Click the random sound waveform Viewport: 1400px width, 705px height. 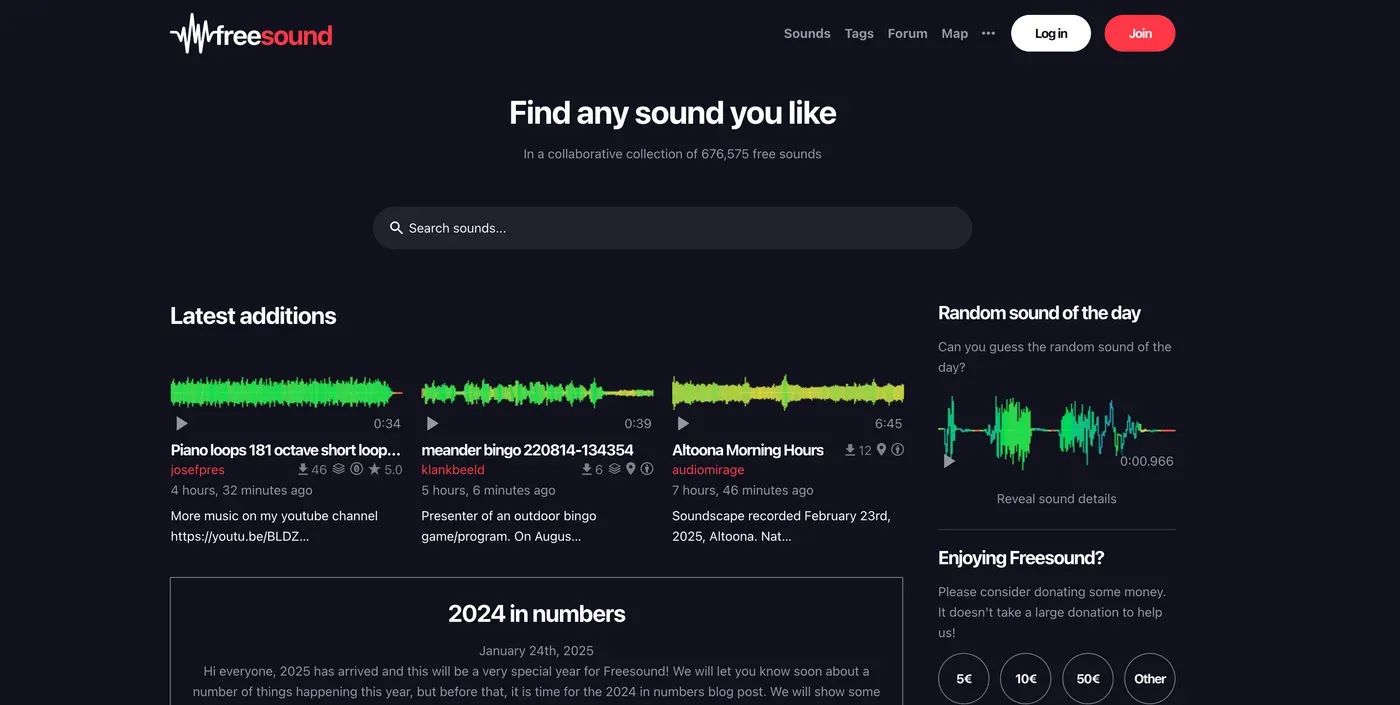tap(1057, 430)
